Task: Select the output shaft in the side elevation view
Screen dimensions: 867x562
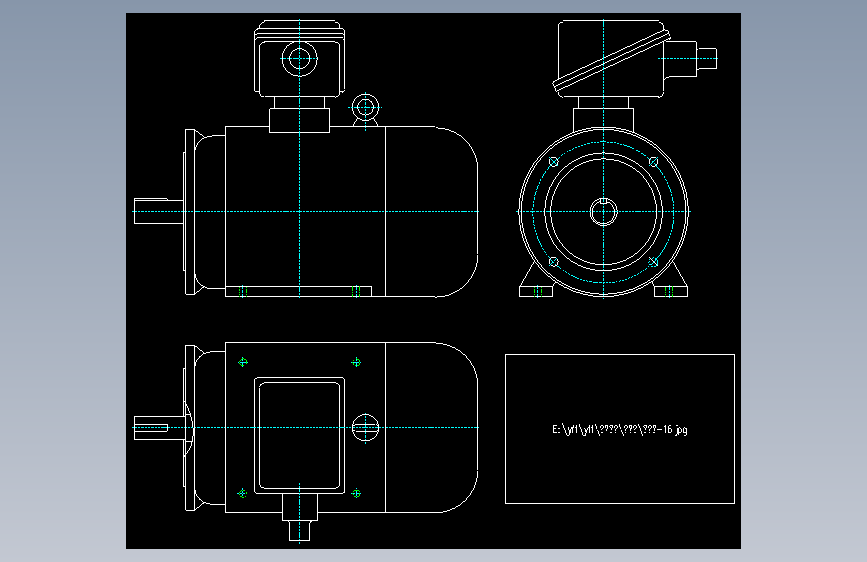Action: tap(159, 211)
